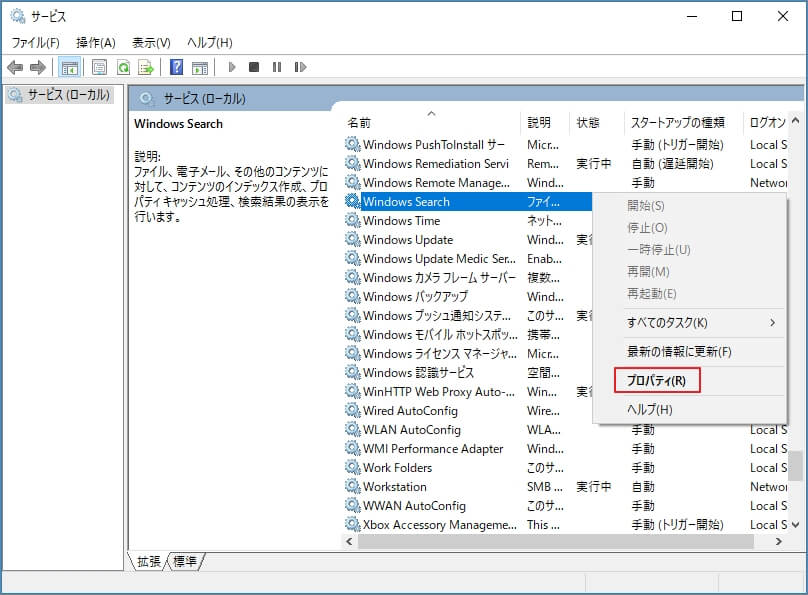Click the Start Service play icon

coord(232,67)
